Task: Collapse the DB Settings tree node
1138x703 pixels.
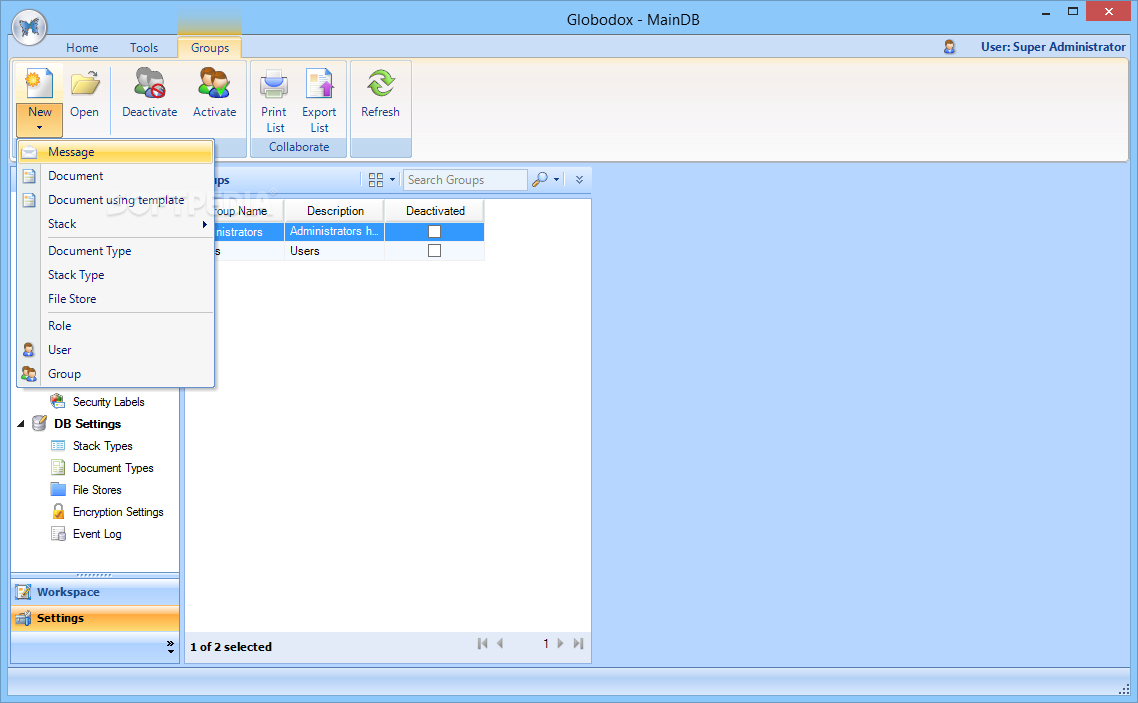Action: 21,424
